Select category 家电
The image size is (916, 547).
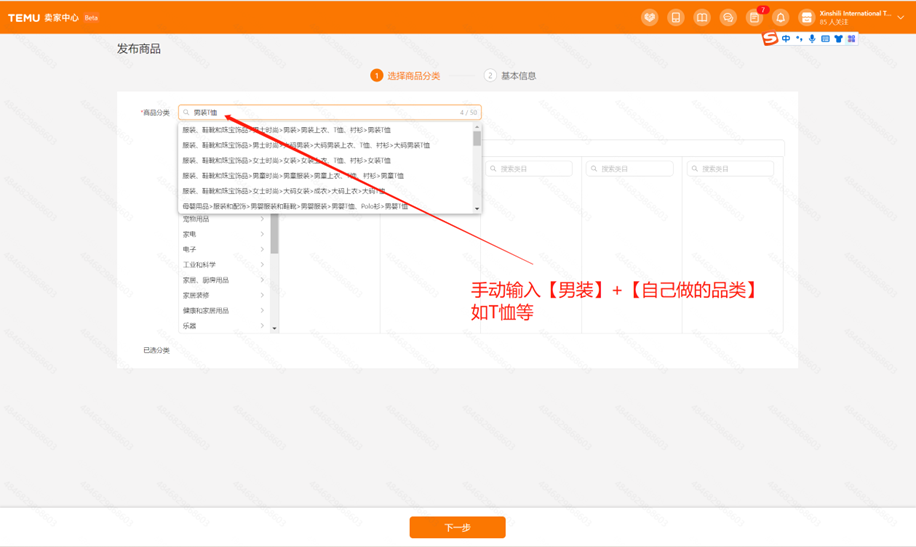click(x=189, y=234)
